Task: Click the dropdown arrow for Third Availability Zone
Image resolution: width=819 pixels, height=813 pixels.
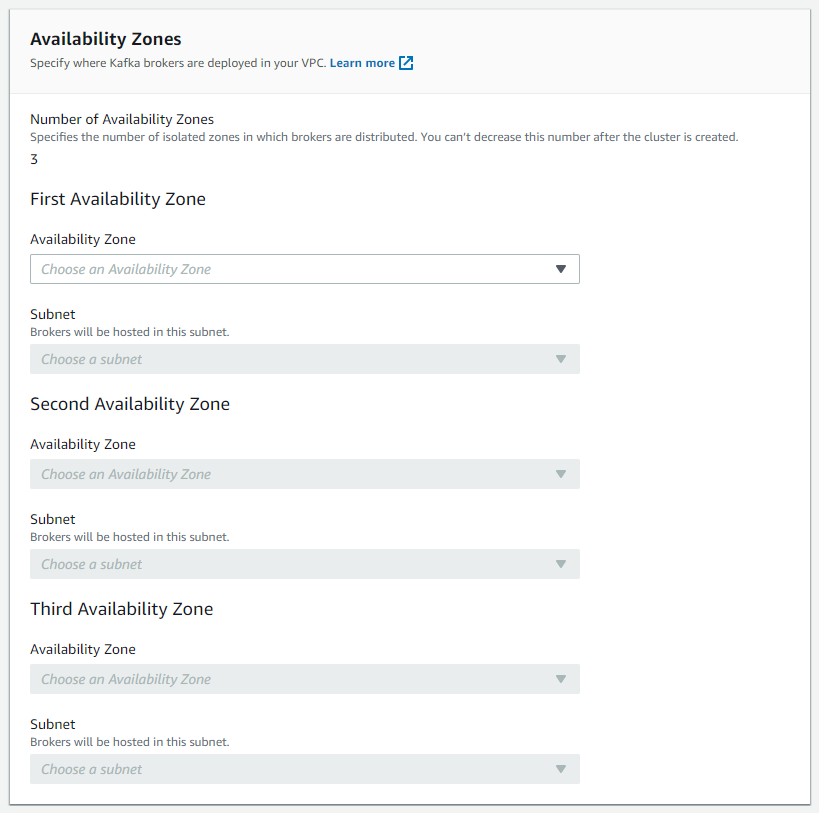Action: 561,679
